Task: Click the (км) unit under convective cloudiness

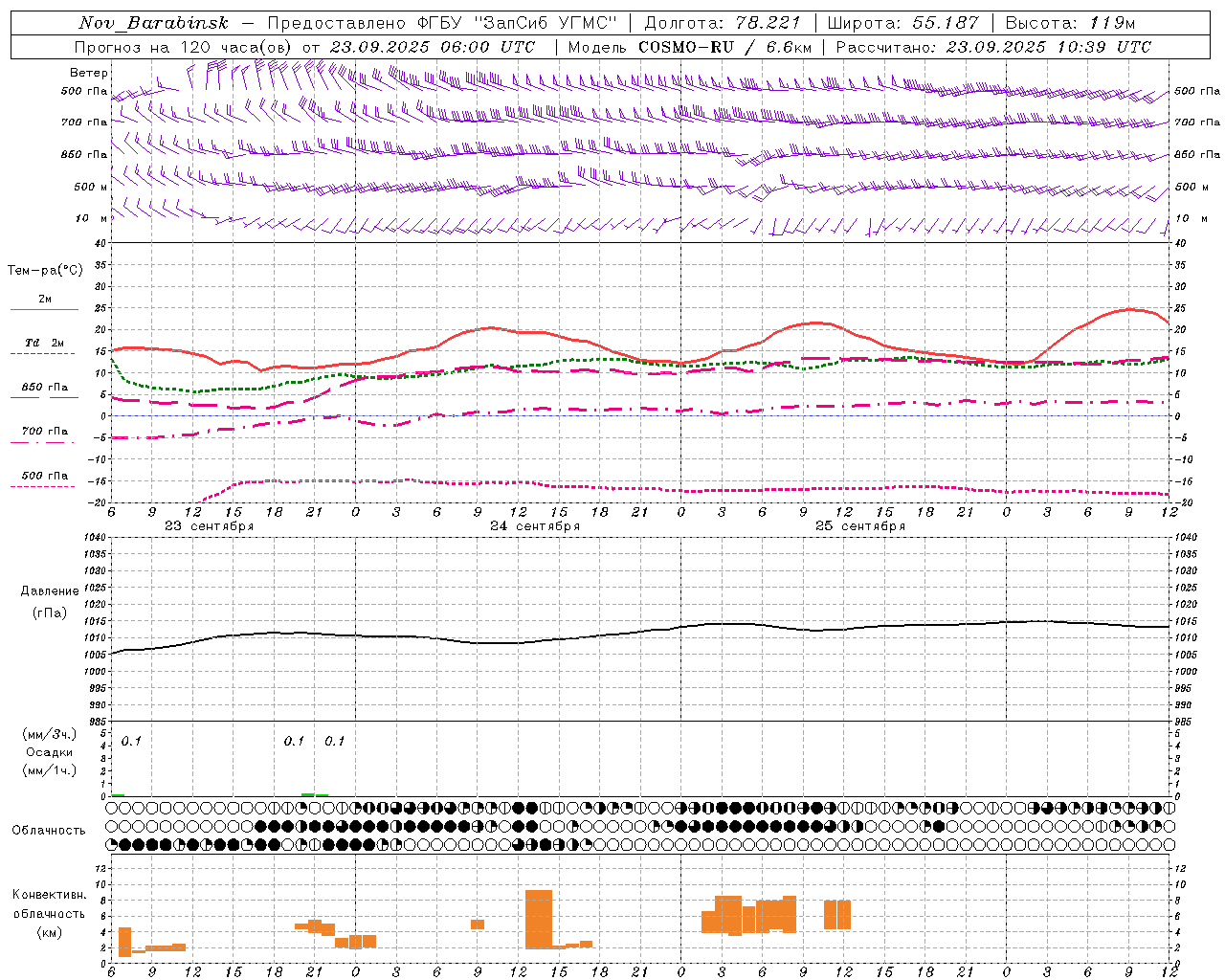Action: pyautogui.click(x=50, y=932)
